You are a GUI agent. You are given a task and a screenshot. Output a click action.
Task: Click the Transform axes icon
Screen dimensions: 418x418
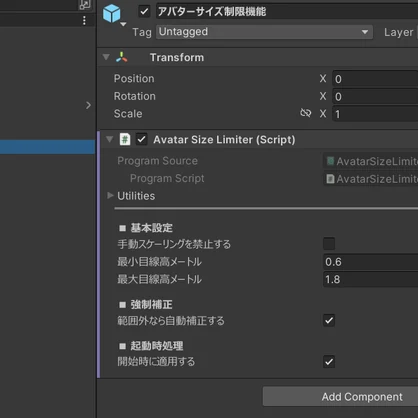122,57
